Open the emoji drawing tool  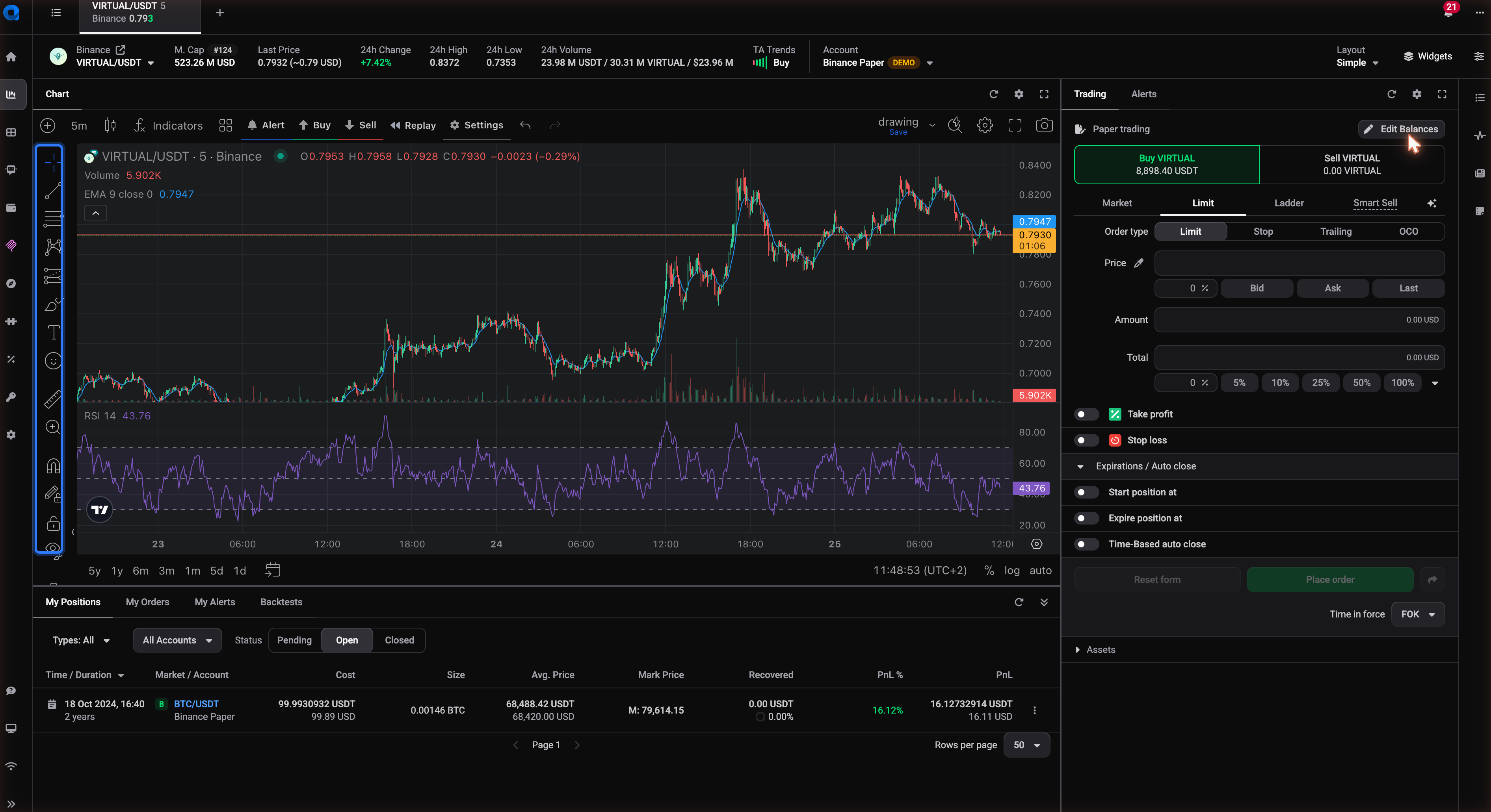click(53, 361)
